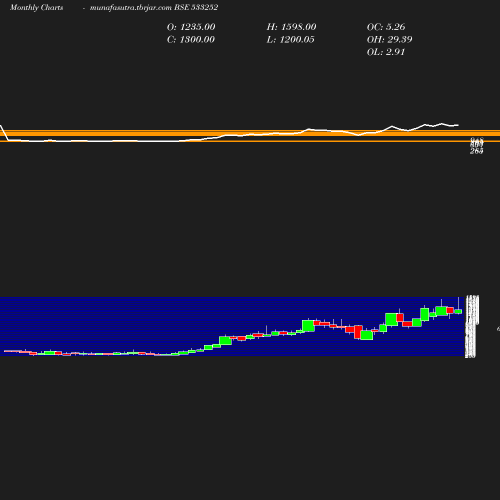Click the last green candlestick with tall wick
Image resolution: width=500 pixels, height=500 pixels.
458,311
